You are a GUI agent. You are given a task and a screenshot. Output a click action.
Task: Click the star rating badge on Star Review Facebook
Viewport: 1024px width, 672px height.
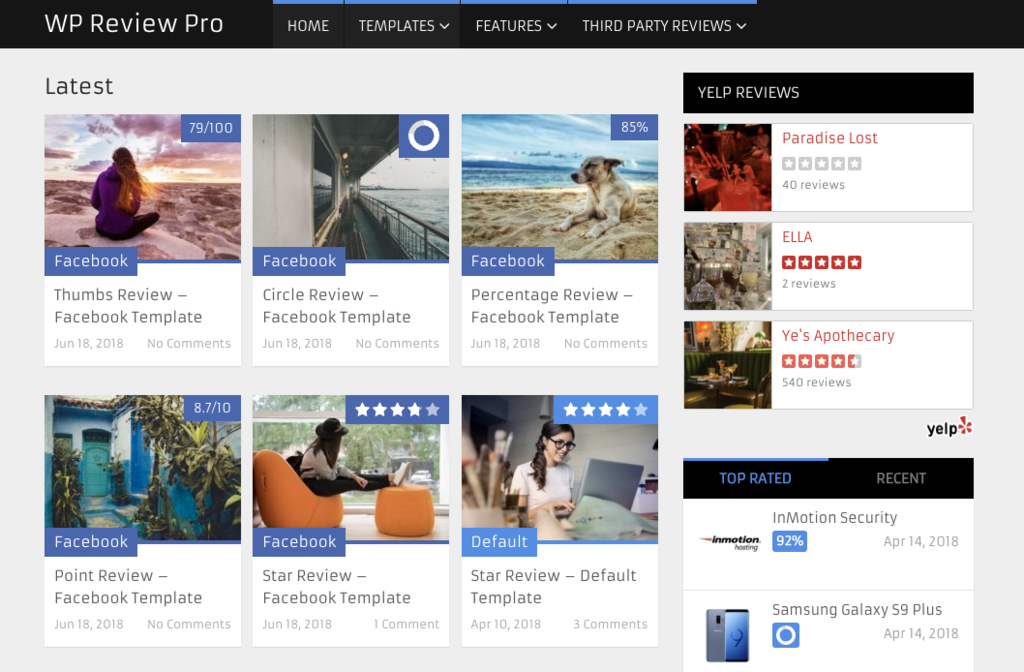397,409
